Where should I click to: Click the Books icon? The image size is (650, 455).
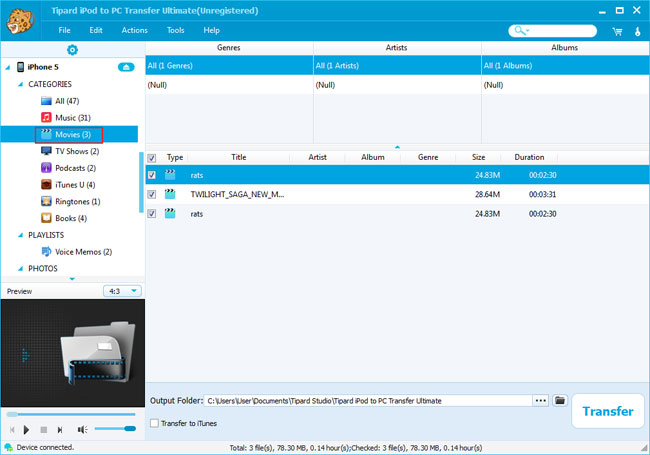[x=46, y=218]
